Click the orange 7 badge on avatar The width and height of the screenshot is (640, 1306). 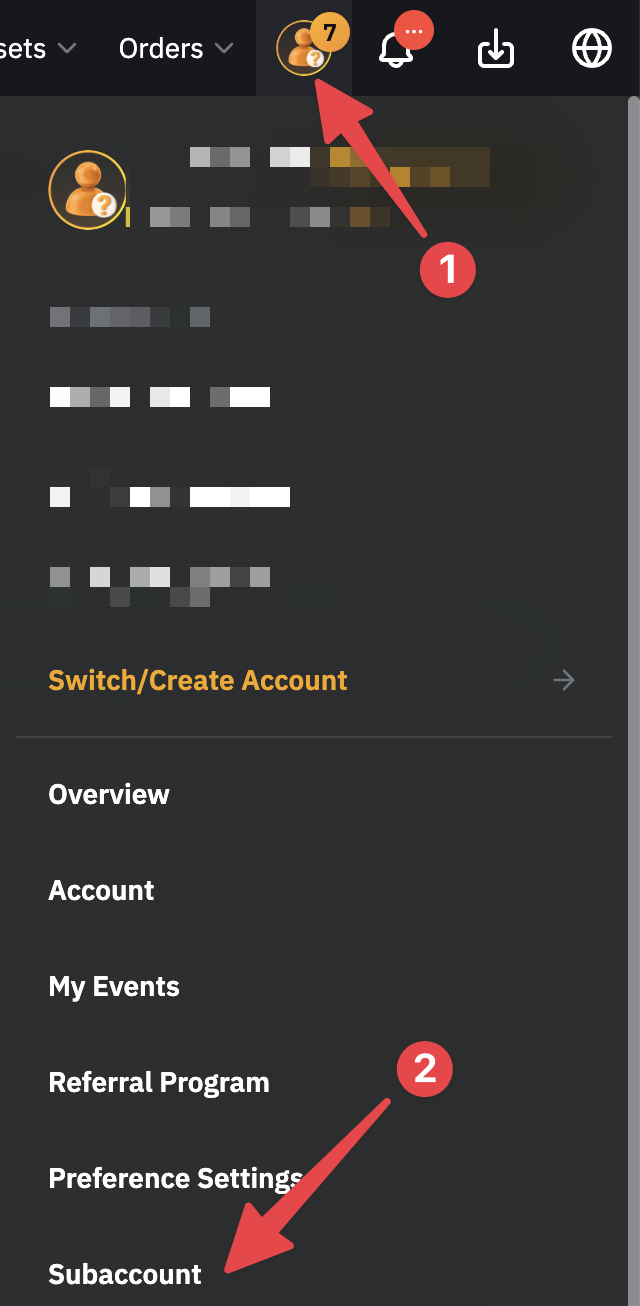pos(329,33)
